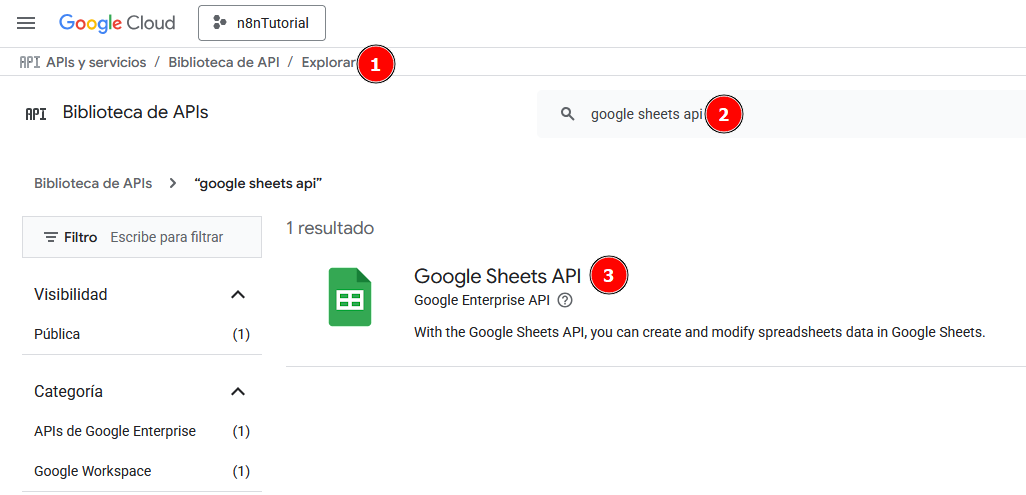Open Biblioteca de API breadcrumb
Viewport: 1026px width, 495px height.
pos(224,63)
